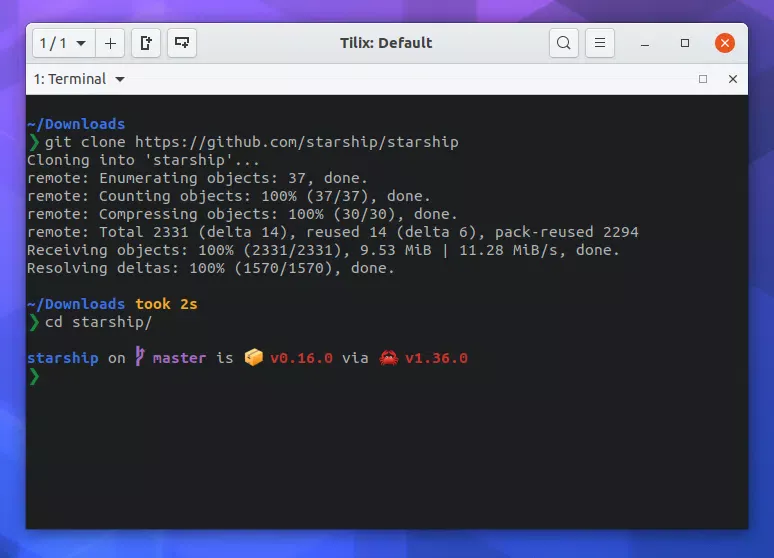Add a new terminal below
This screenshot has height=558, width=774.
coord(182,43)
